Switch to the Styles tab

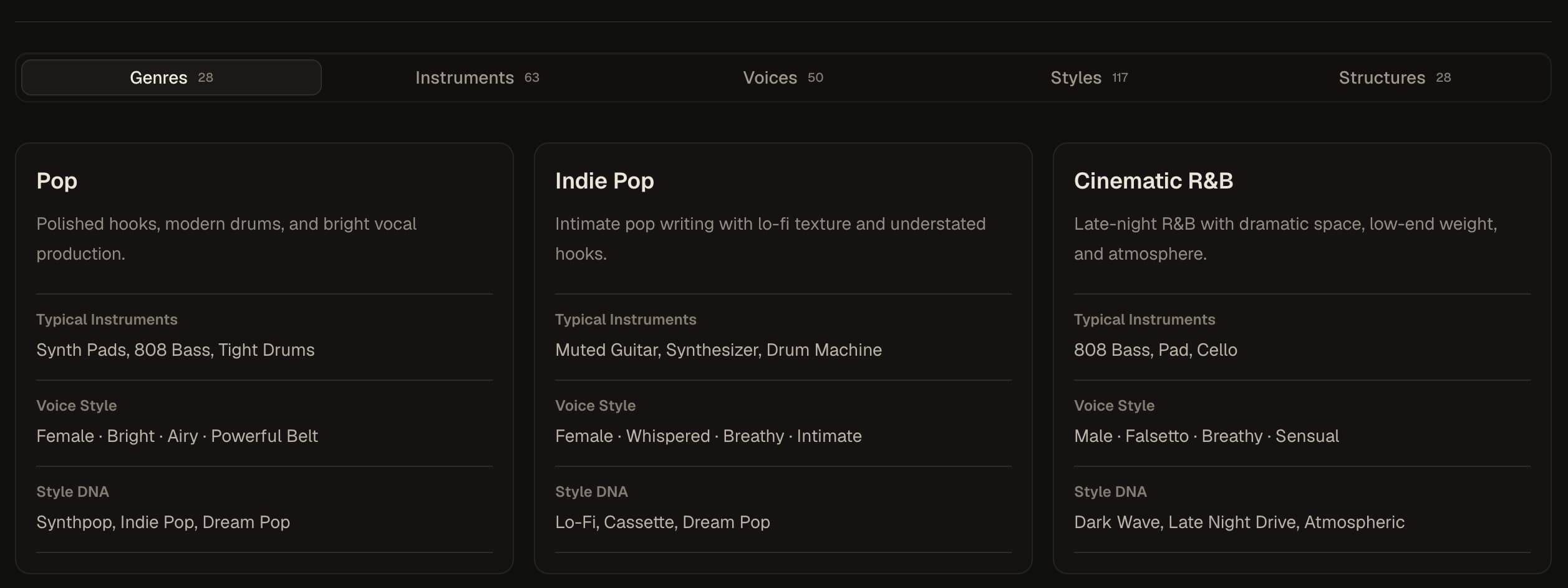tap(1089, 77)
